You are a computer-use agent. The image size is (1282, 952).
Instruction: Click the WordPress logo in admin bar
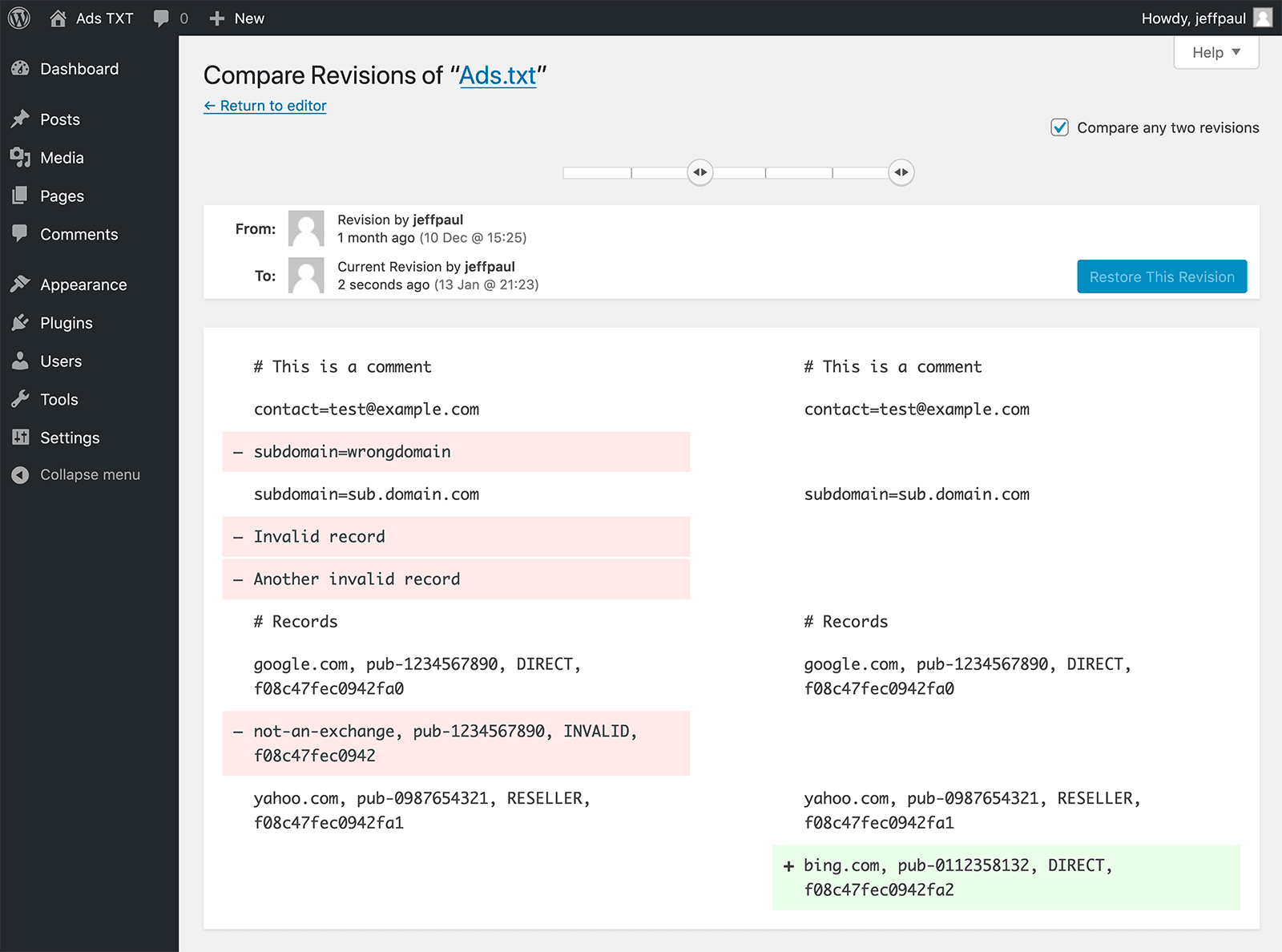(18, 18)
